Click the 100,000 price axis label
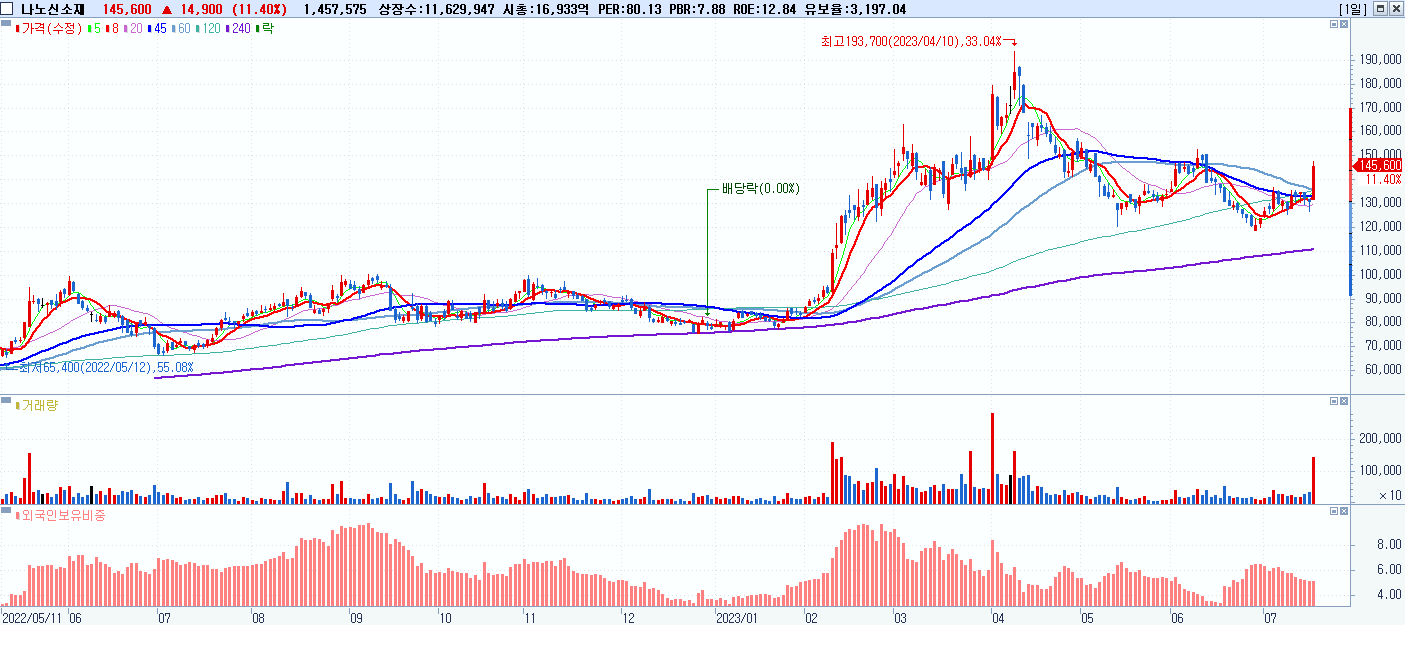The image size is (1405, 648). pos(1379,274)
